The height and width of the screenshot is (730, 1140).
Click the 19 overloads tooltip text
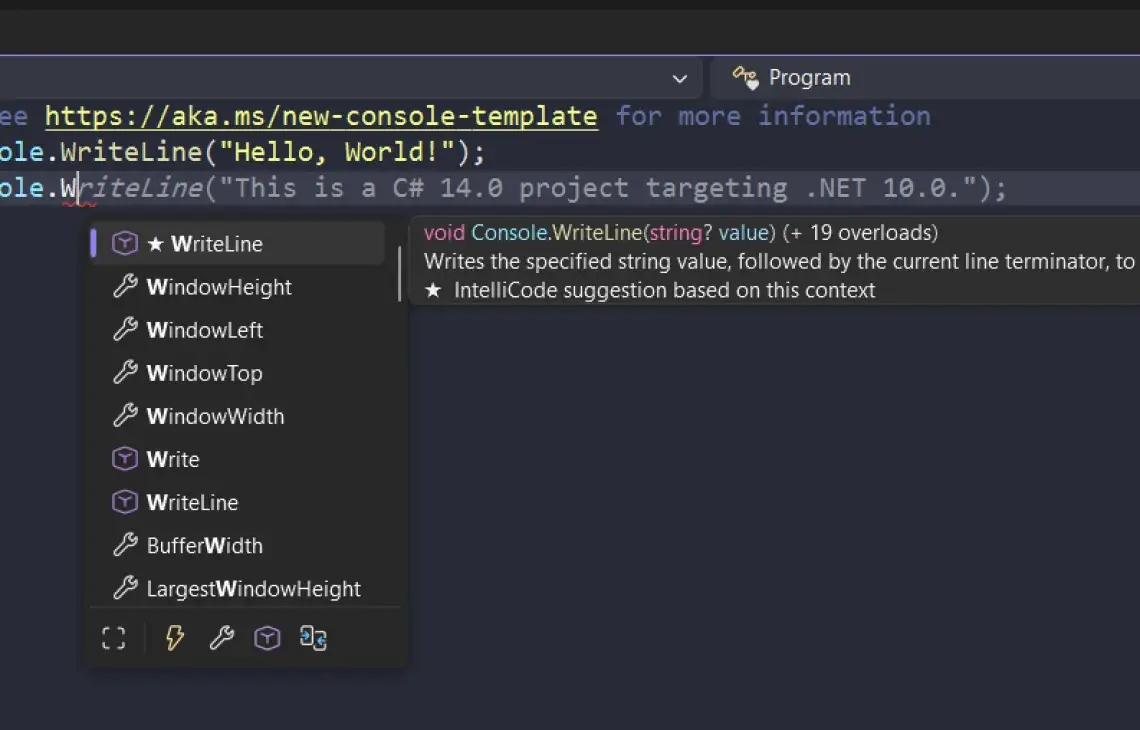(860, 233)
